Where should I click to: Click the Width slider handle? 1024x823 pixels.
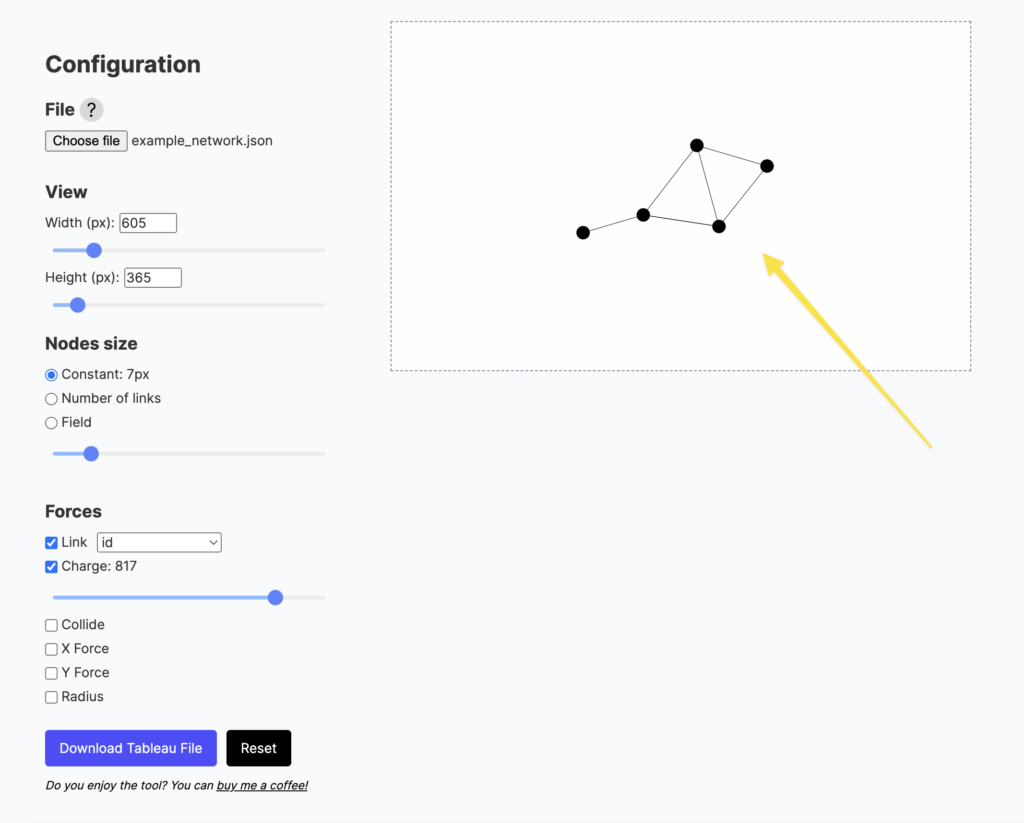[94, 250]
